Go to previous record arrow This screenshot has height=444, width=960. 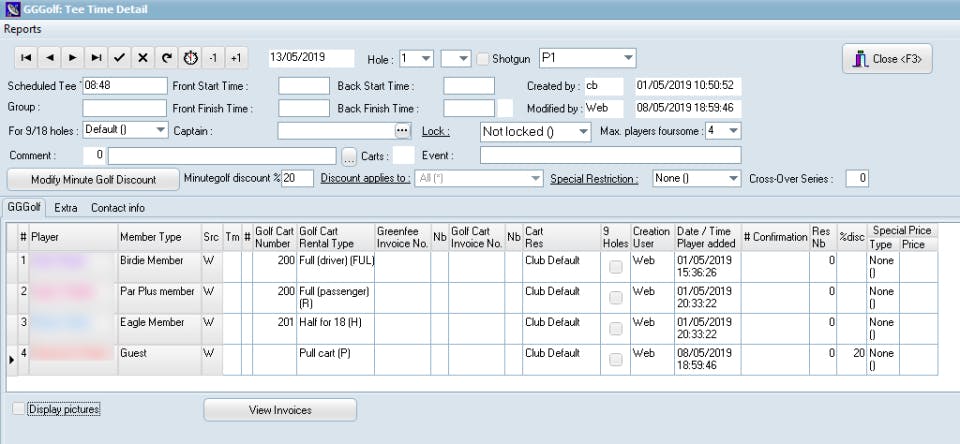(50, 58)
